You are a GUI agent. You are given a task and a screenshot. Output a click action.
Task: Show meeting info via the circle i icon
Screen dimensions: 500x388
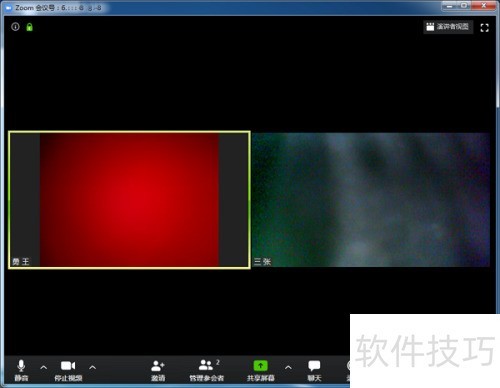pos(15,27)
